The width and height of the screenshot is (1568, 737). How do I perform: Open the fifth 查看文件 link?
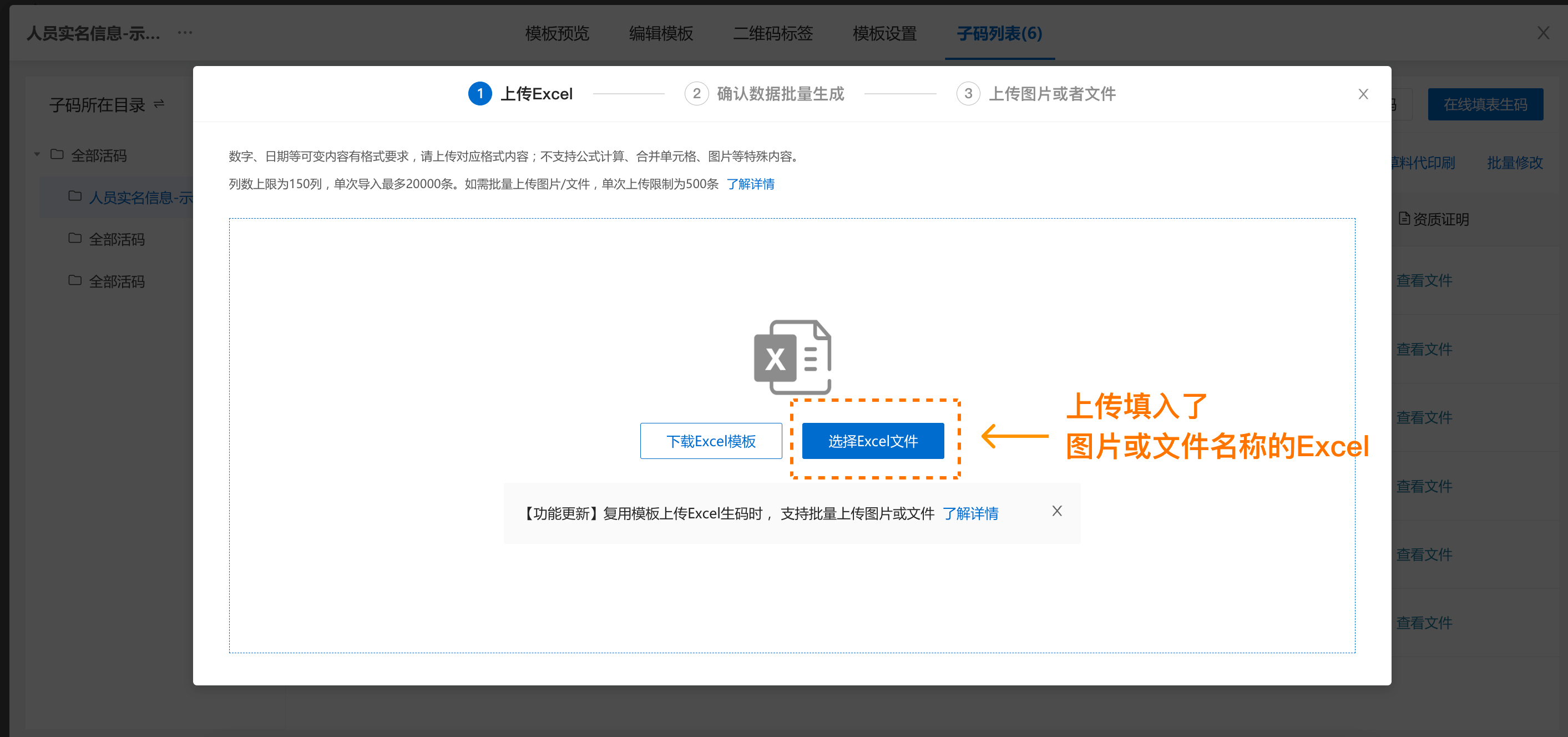pos(1424,554)
